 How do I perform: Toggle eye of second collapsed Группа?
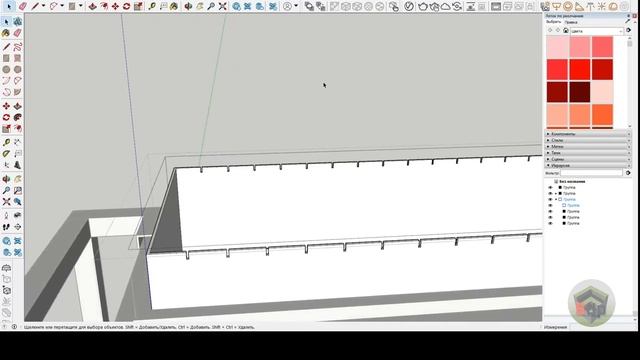550,193
